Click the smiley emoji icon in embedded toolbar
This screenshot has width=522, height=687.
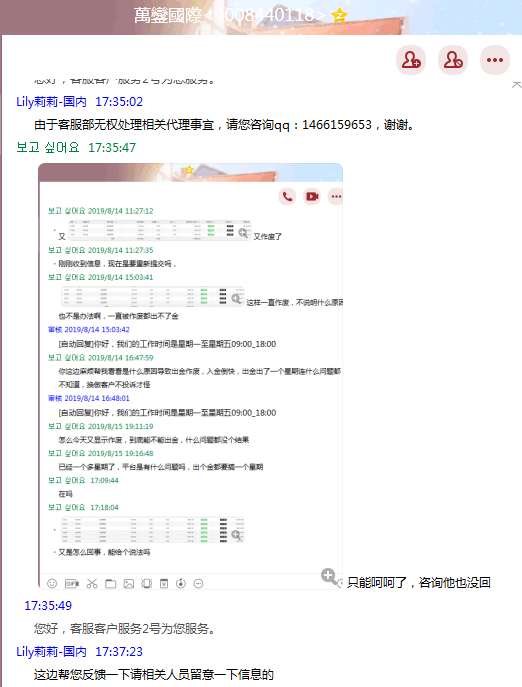tap(52, 584)
